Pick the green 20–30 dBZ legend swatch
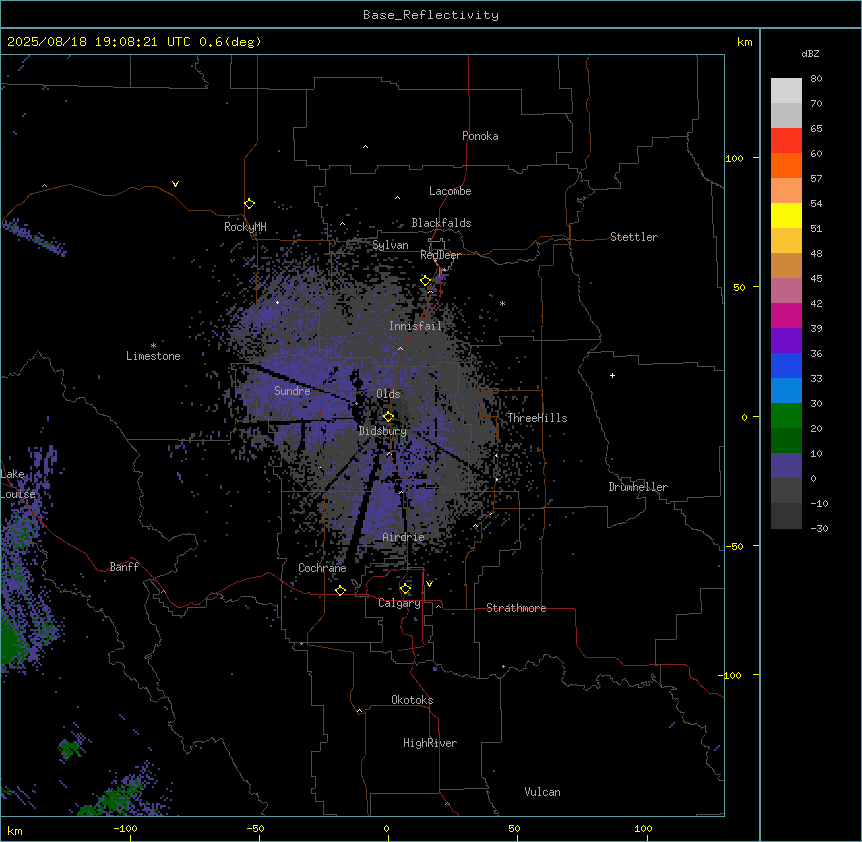862x842 pixels. tap(786, 416)
